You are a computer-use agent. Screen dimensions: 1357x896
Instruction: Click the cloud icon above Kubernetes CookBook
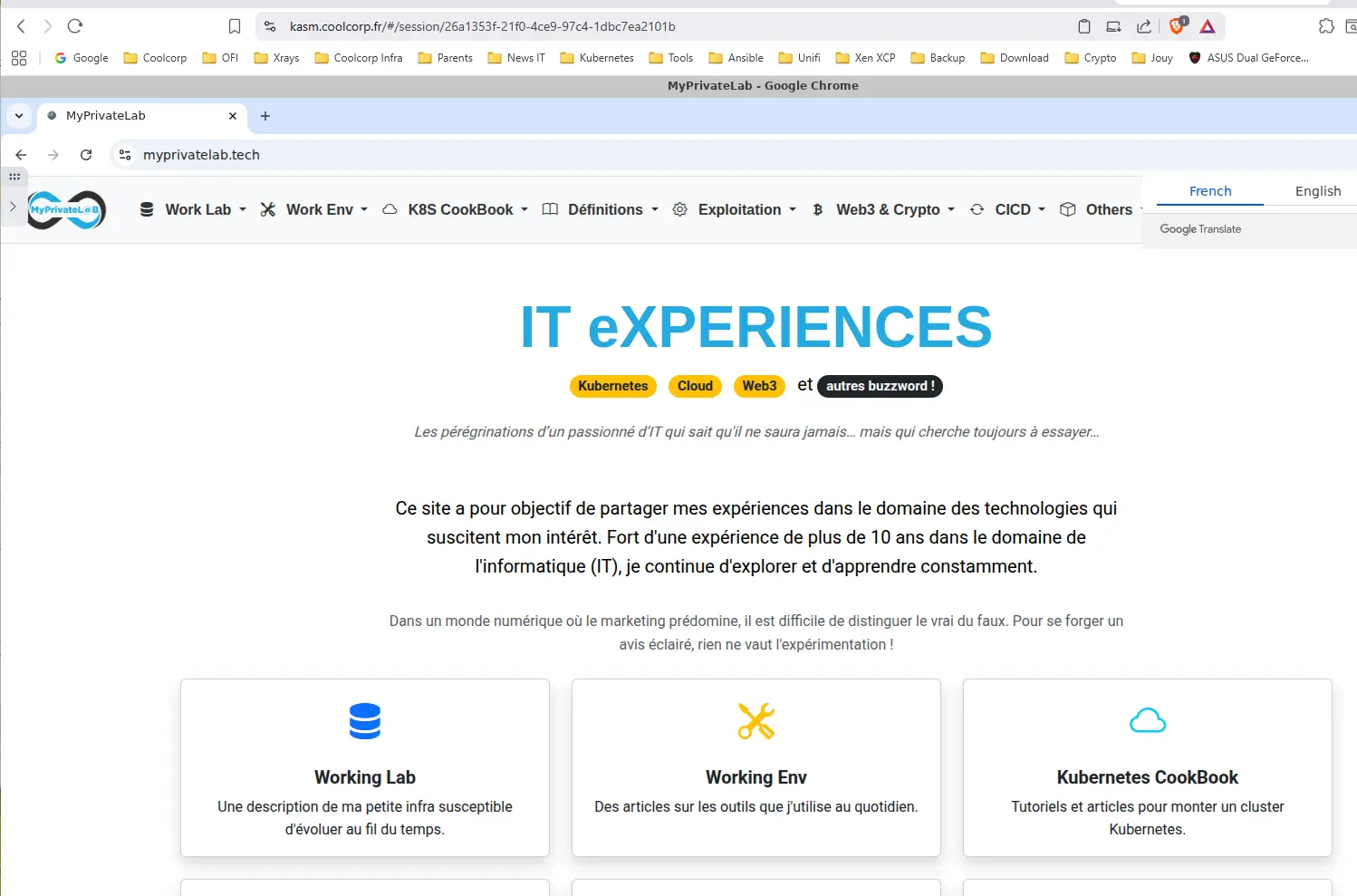click(1147, 721)
